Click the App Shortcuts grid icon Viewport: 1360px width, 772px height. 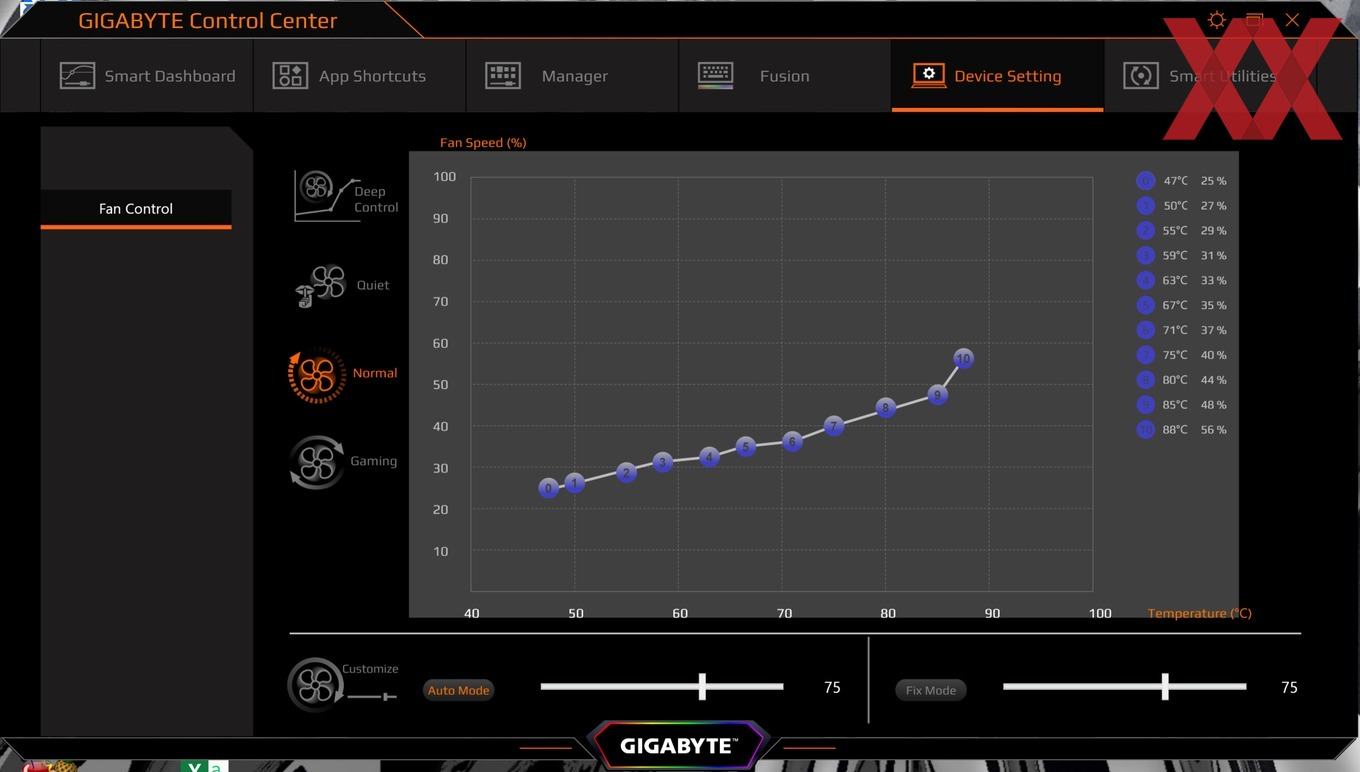pyautogui.click(x=290, y=76)
